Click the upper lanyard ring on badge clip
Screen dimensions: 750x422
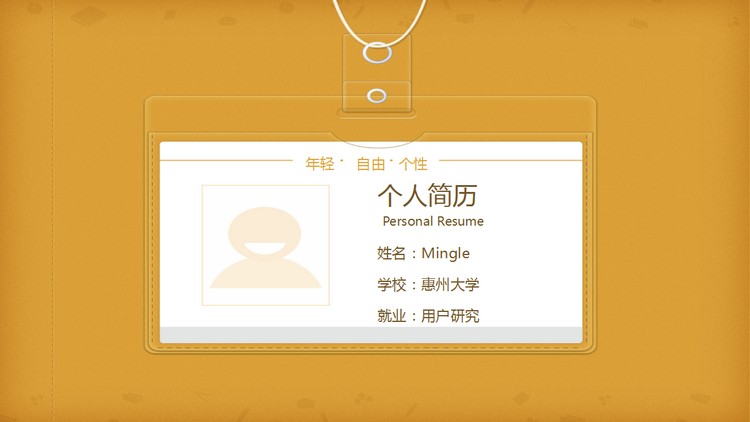tap(377, 53)
